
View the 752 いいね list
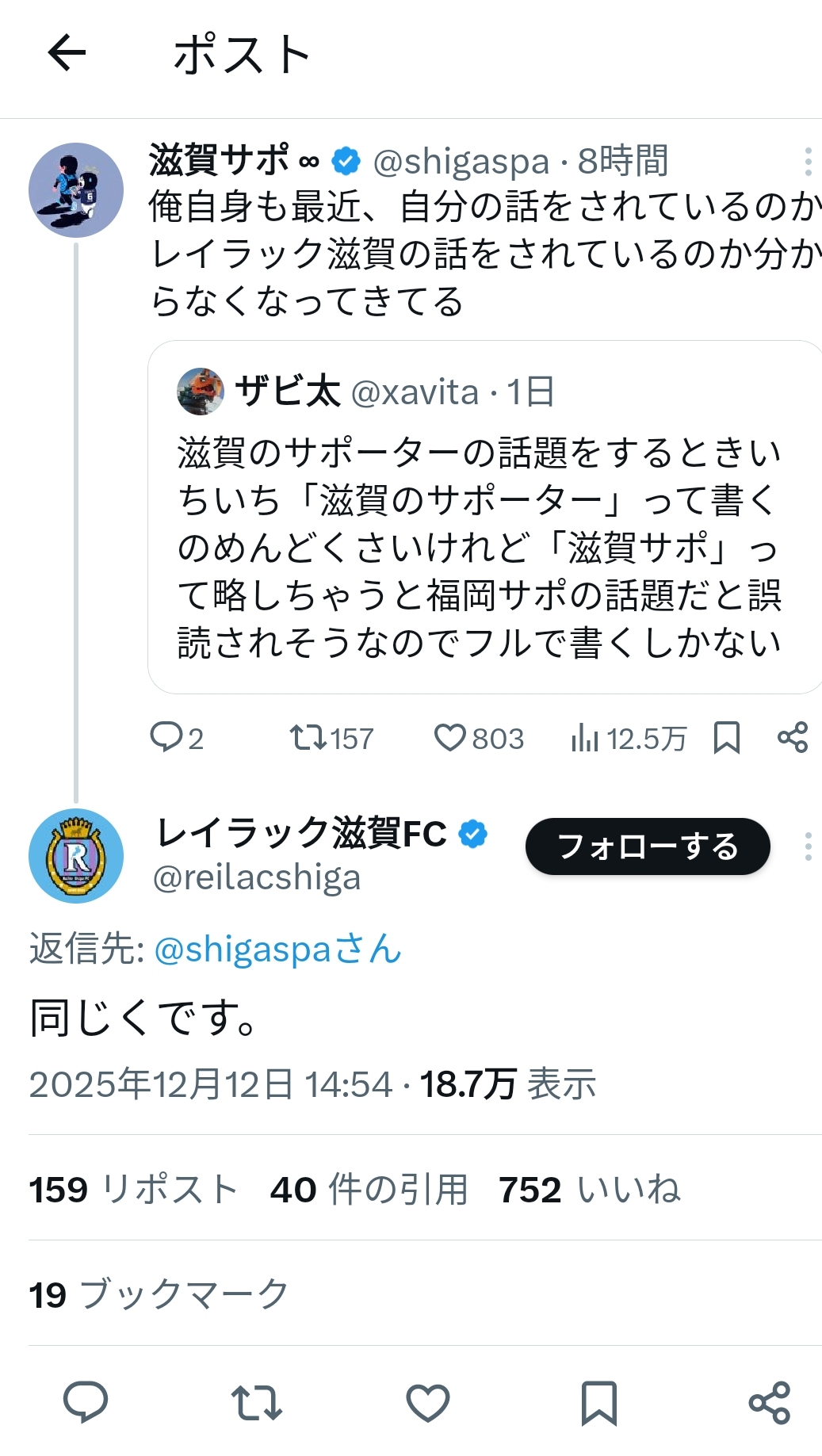pyautogui.click(x=589, y=1189)
